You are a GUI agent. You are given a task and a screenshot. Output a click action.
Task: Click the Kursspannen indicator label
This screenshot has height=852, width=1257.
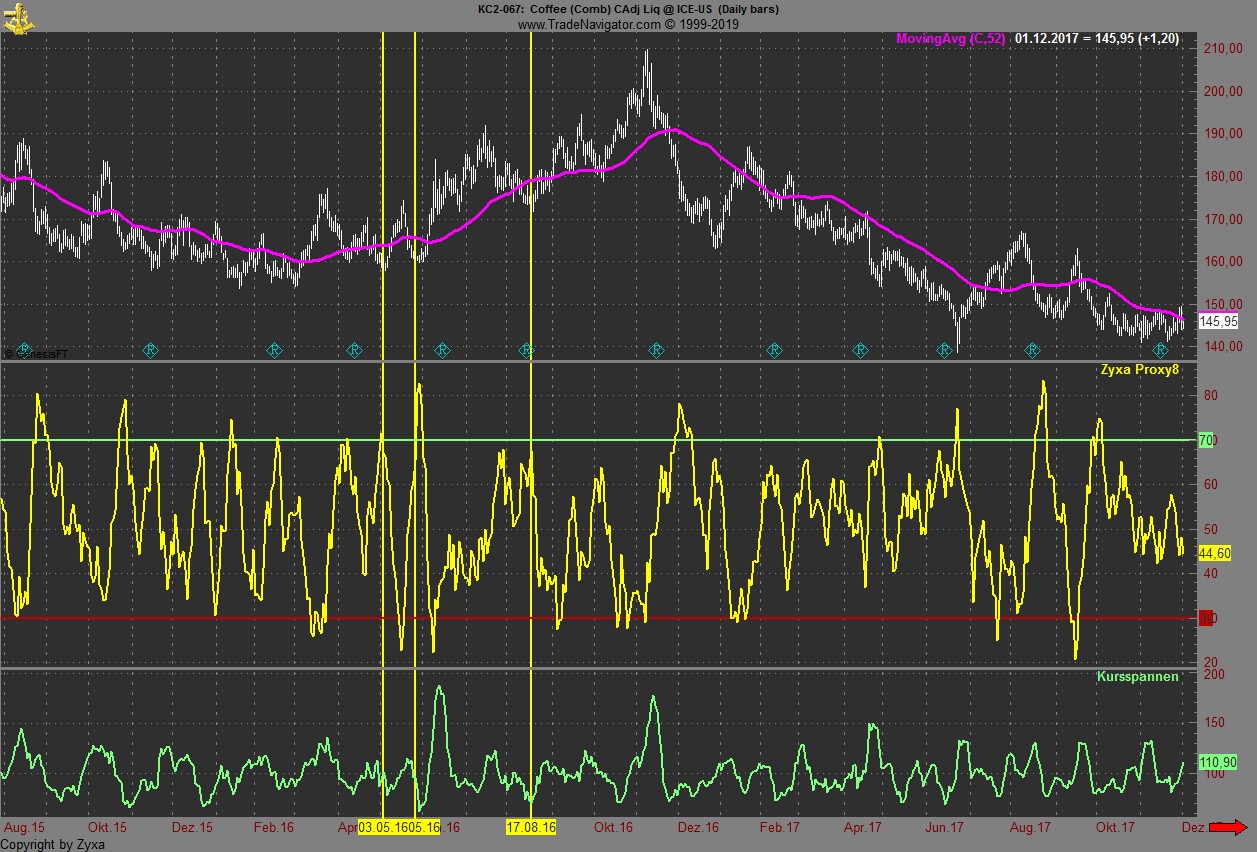point(1137,677)
